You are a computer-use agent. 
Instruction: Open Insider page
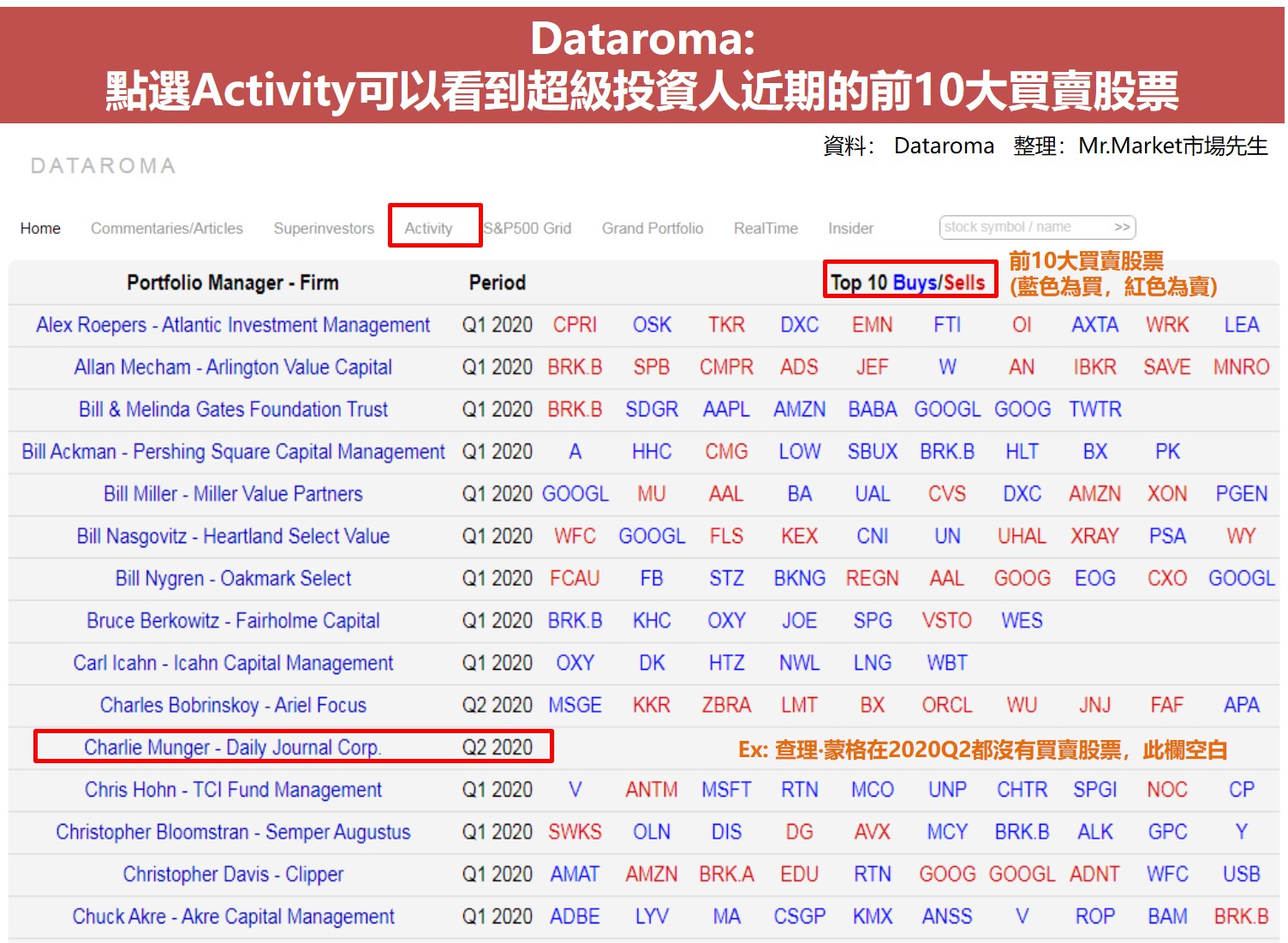tap(850, 229)
